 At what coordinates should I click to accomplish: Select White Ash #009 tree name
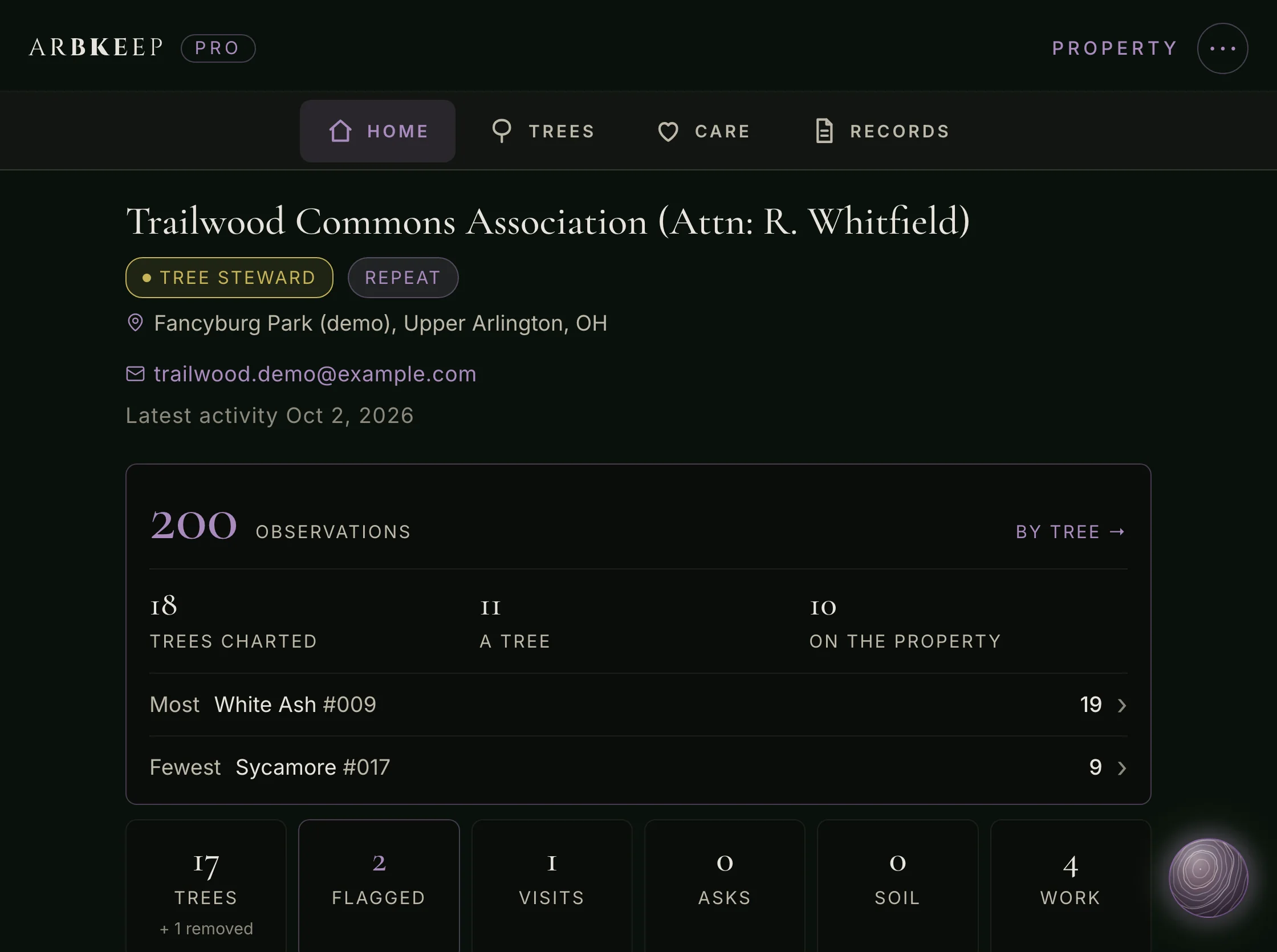pyautogui.click(x=295, y=705)
